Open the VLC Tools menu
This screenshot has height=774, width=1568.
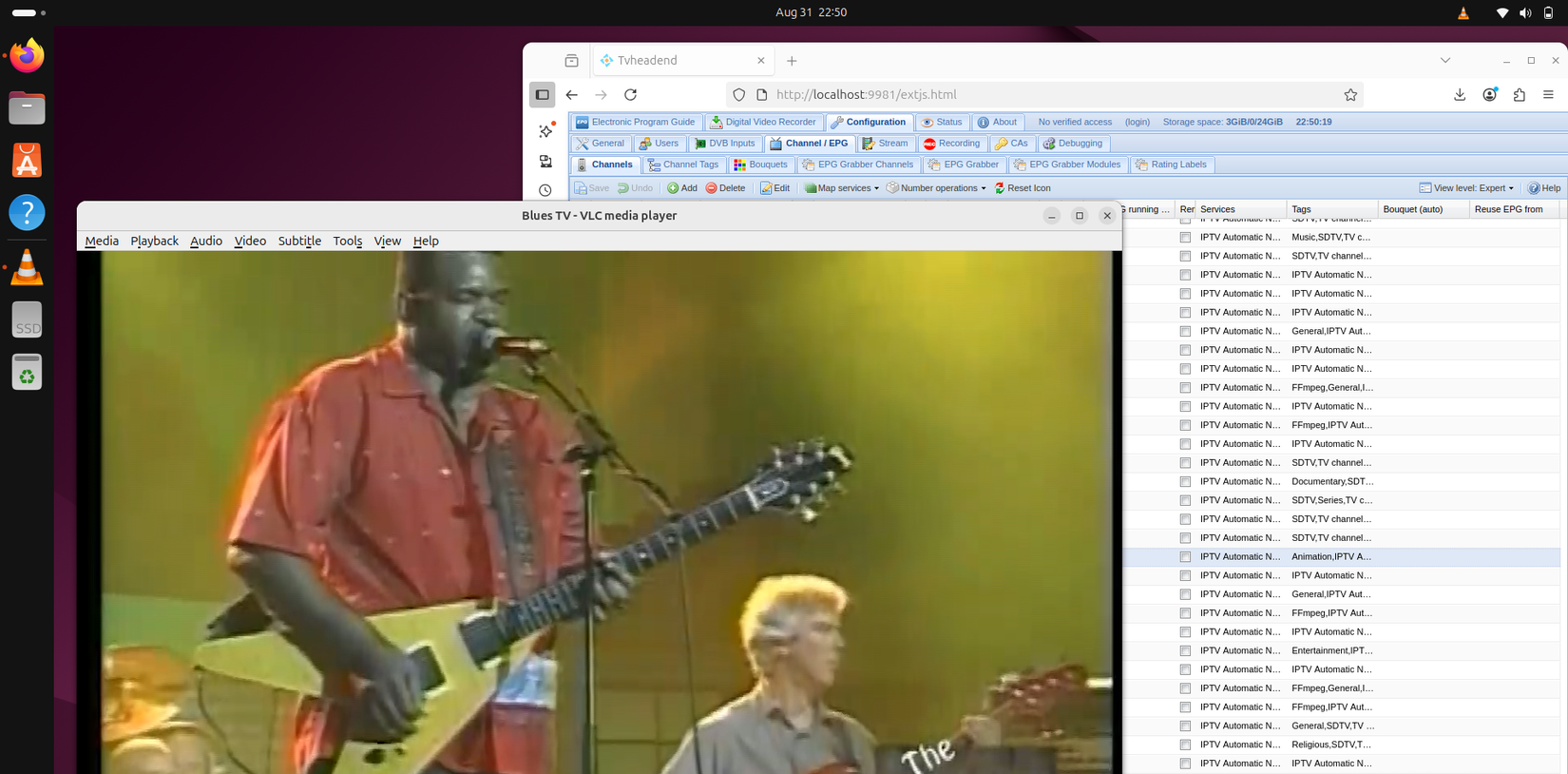click(x=348, y=242)
